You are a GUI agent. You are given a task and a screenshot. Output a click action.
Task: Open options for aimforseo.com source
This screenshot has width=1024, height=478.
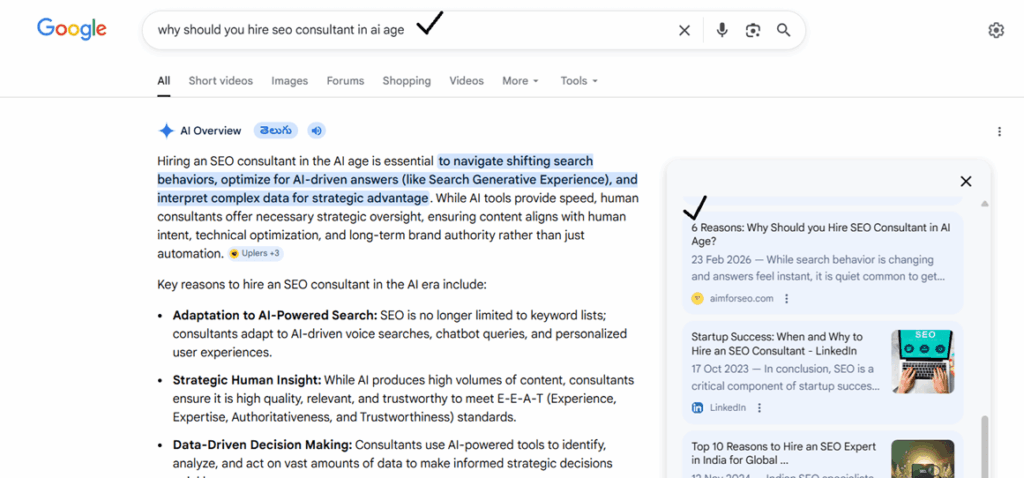786,298
